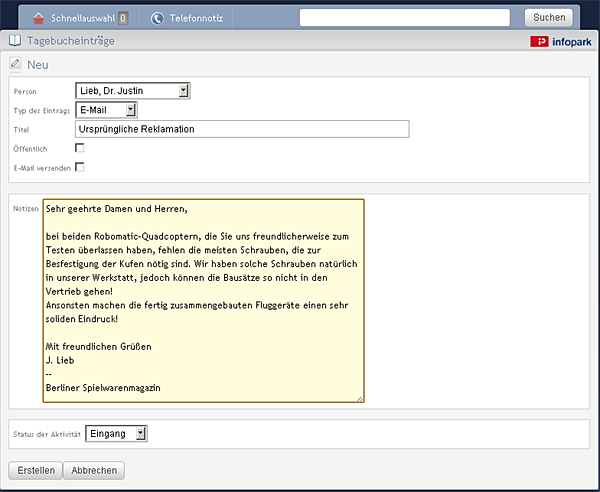Click the Suchen button
600x492 pixels.
pos(549,18)
